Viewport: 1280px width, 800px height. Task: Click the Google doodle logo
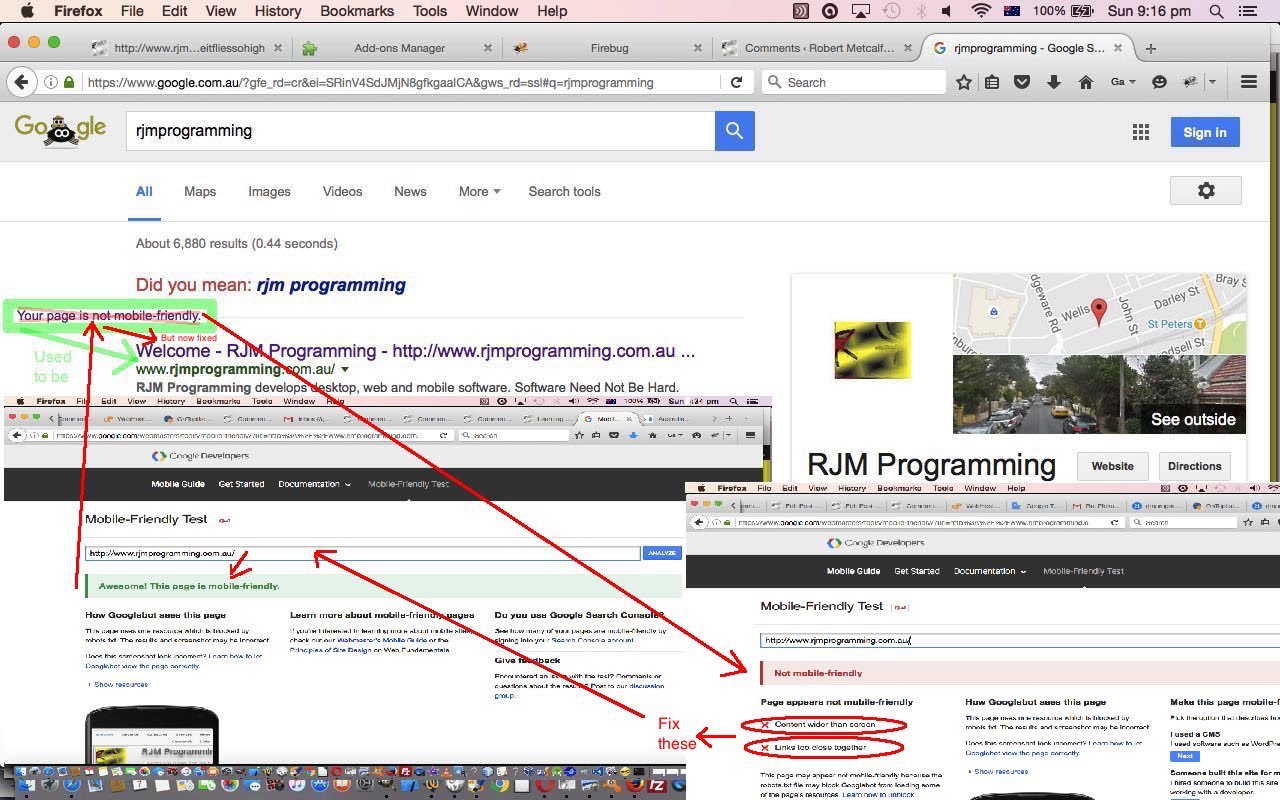pos(60,130)
